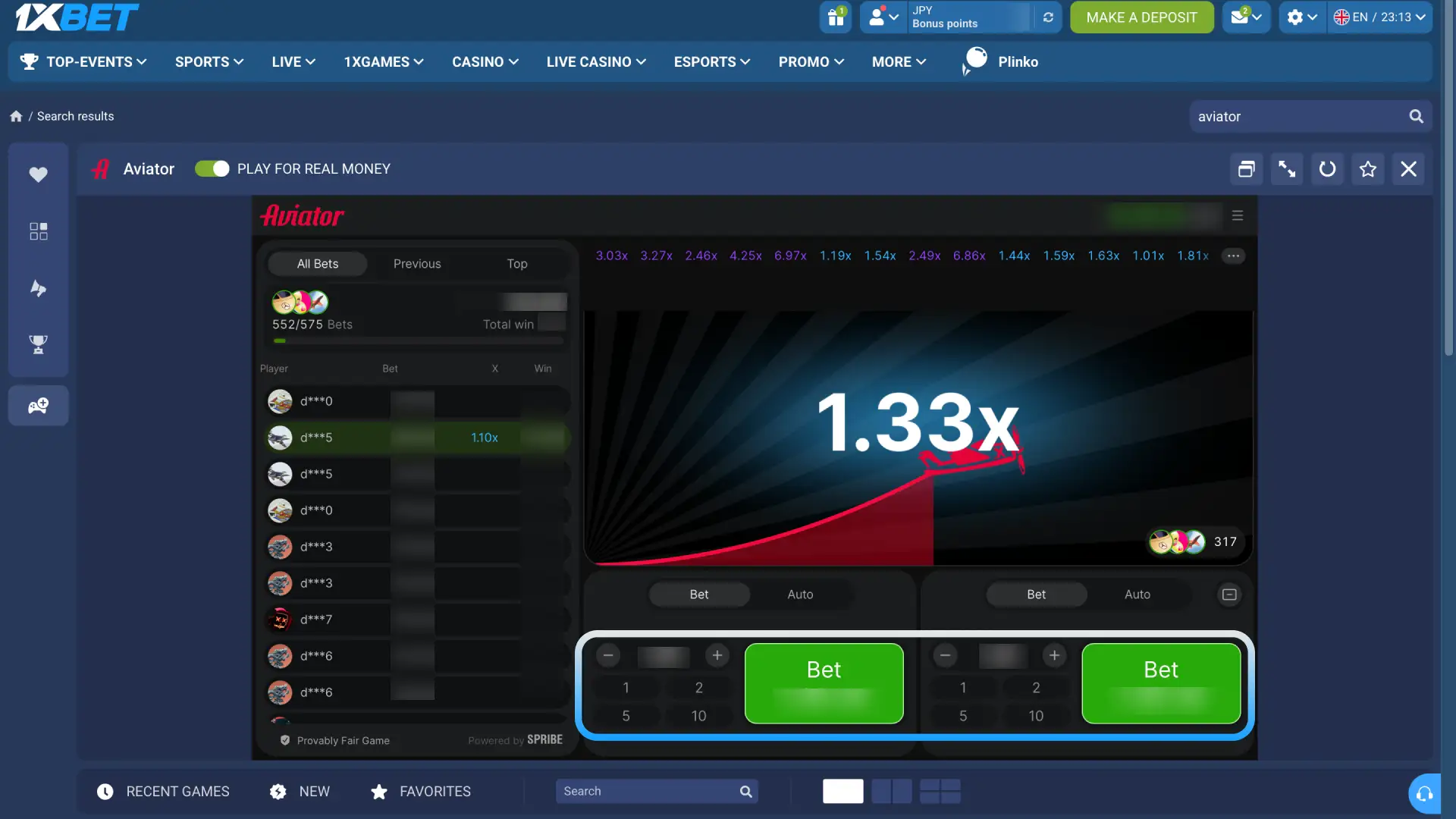The width and height of the screenshot is (1456, 819).
Task: Click the second bet panel collapse icon
Action: point(1229,595)
